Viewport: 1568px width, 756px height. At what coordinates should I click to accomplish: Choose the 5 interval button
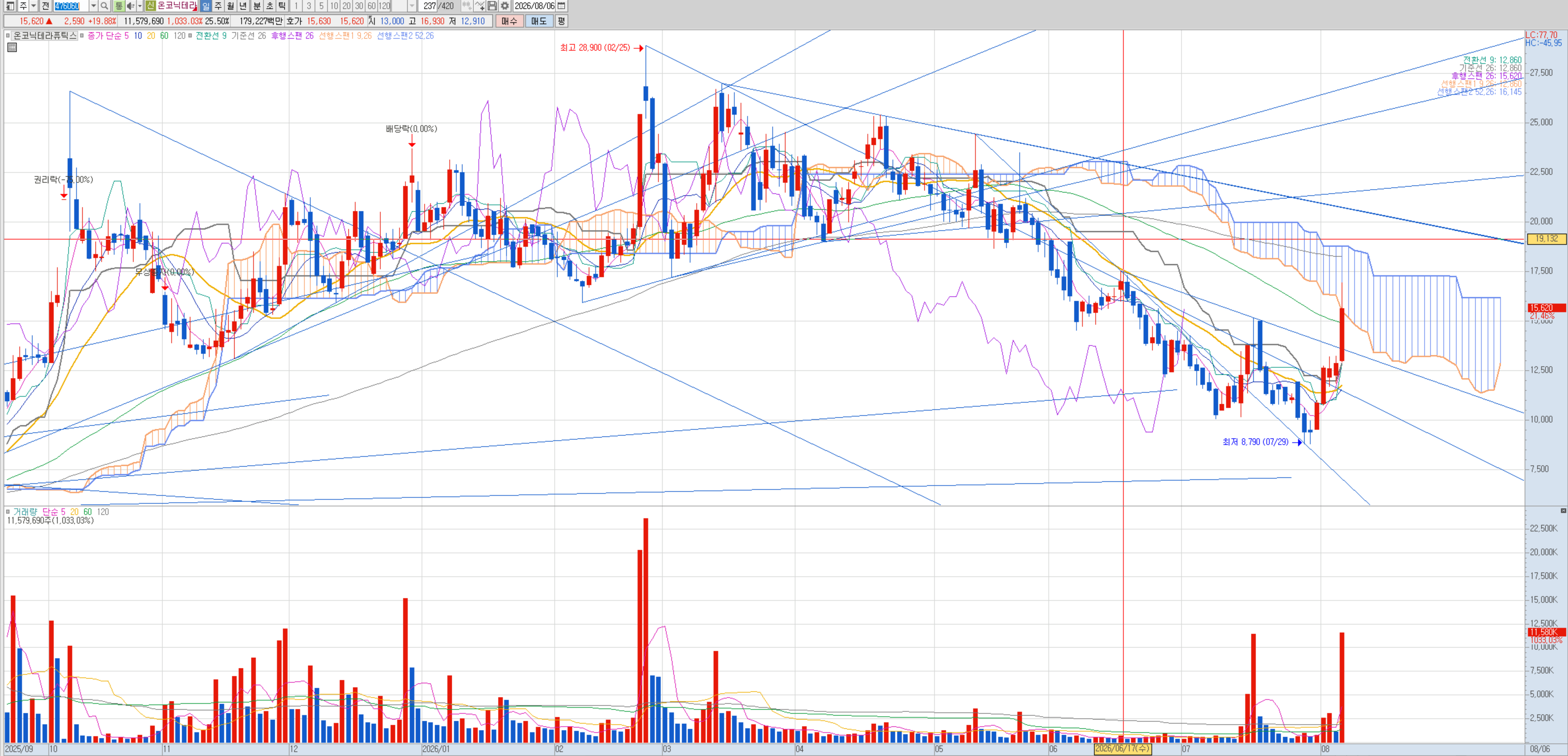321,6
